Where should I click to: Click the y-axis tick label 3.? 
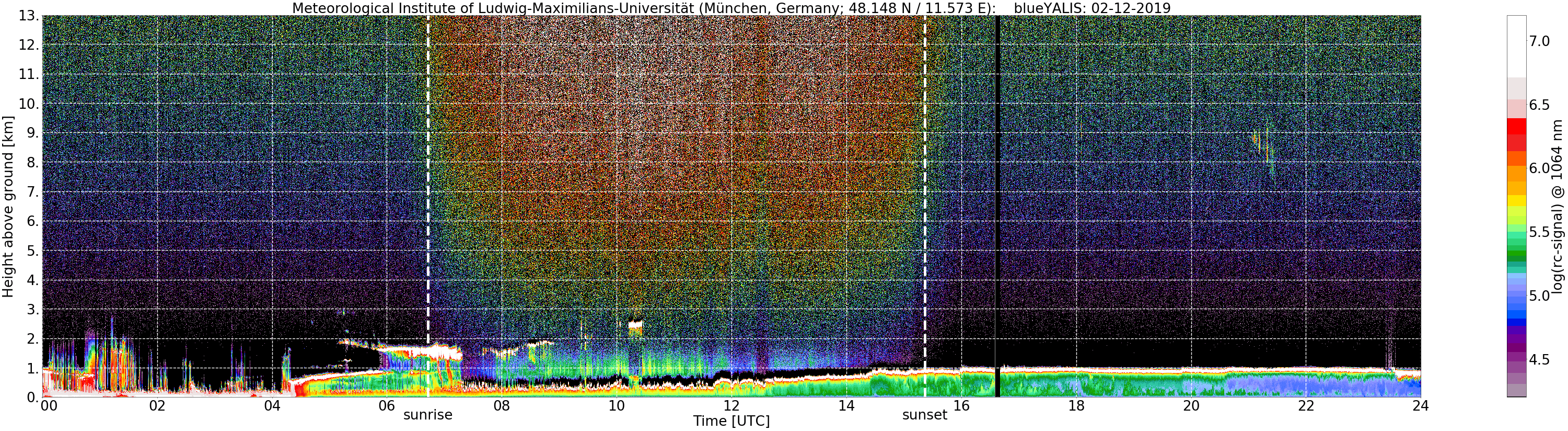(32, 309)
